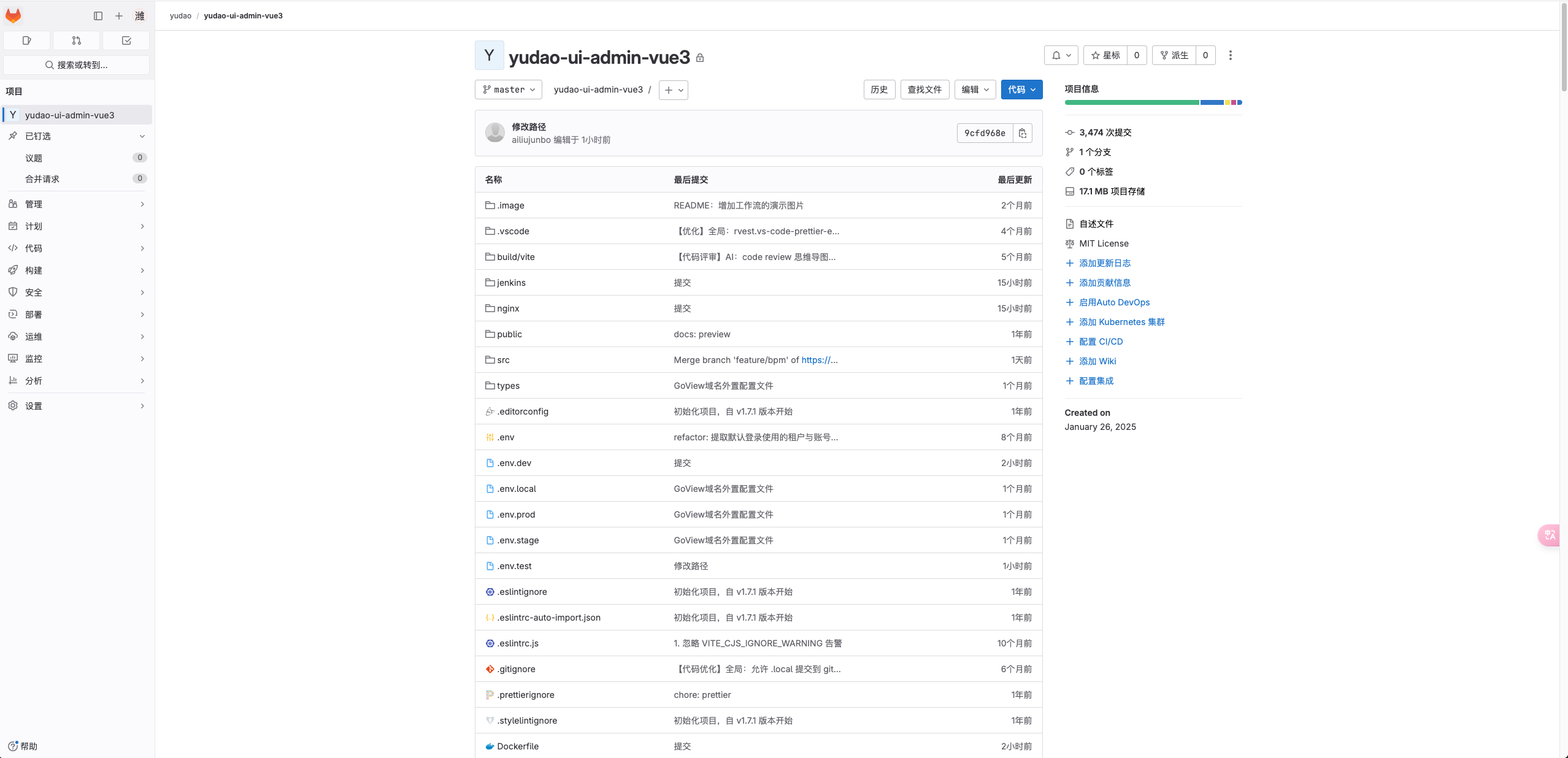Click 配置 CI/CD link
The width and height of the screenshot is (1568, 758).
pos(1101,342)
